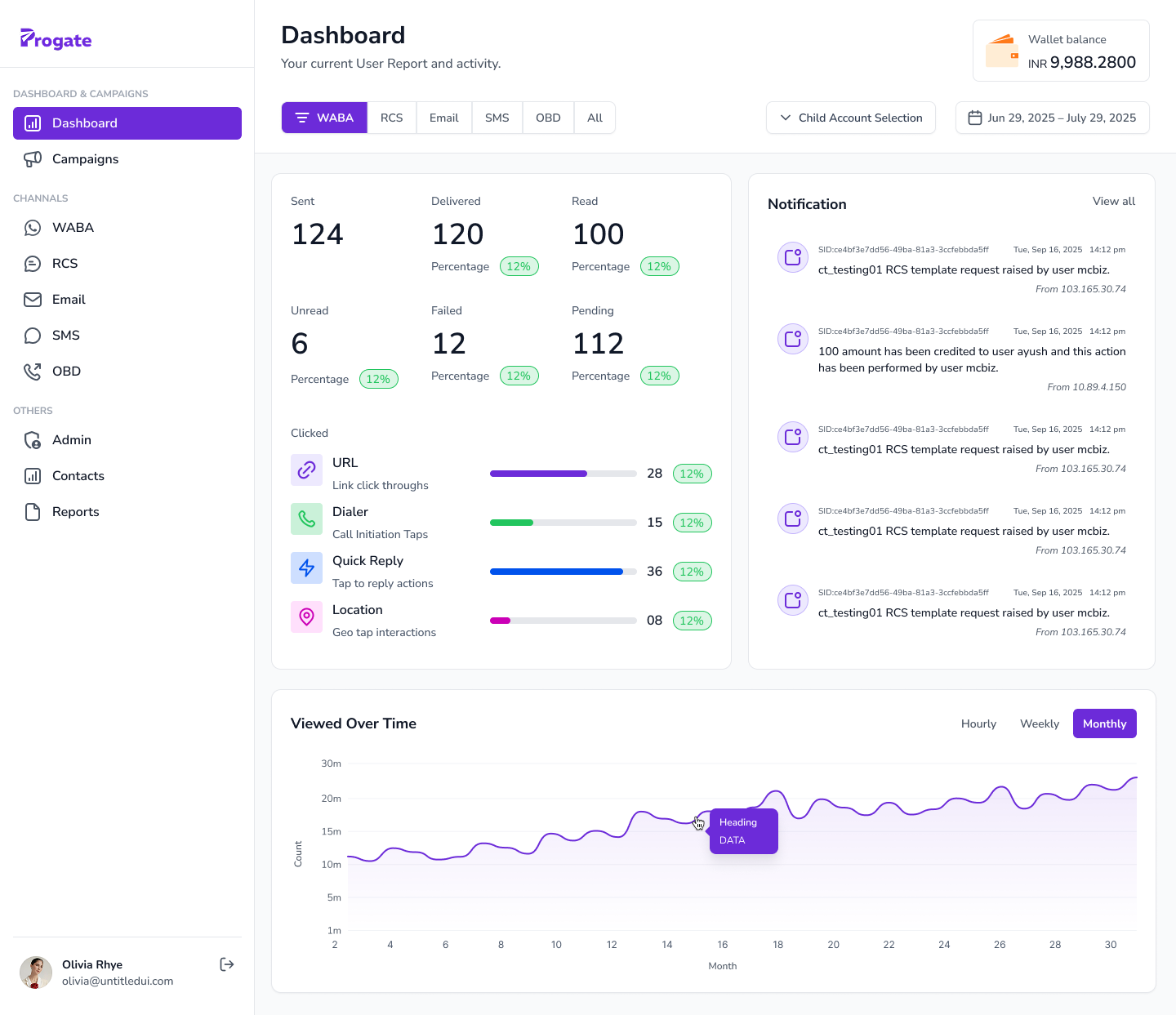The width and height of the screenshot is (1176, 1015).
Task: Click the 'Viewed Over Time' heading
Action: [x=354, y=723]
